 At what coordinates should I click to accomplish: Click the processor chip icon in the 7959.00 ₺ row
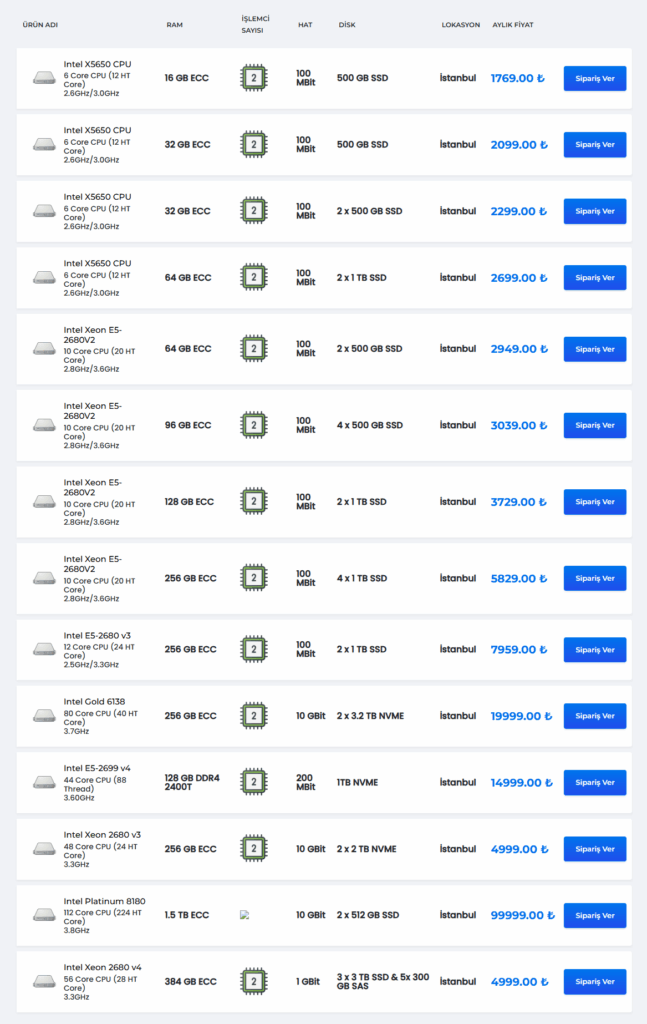pos(254,649)
